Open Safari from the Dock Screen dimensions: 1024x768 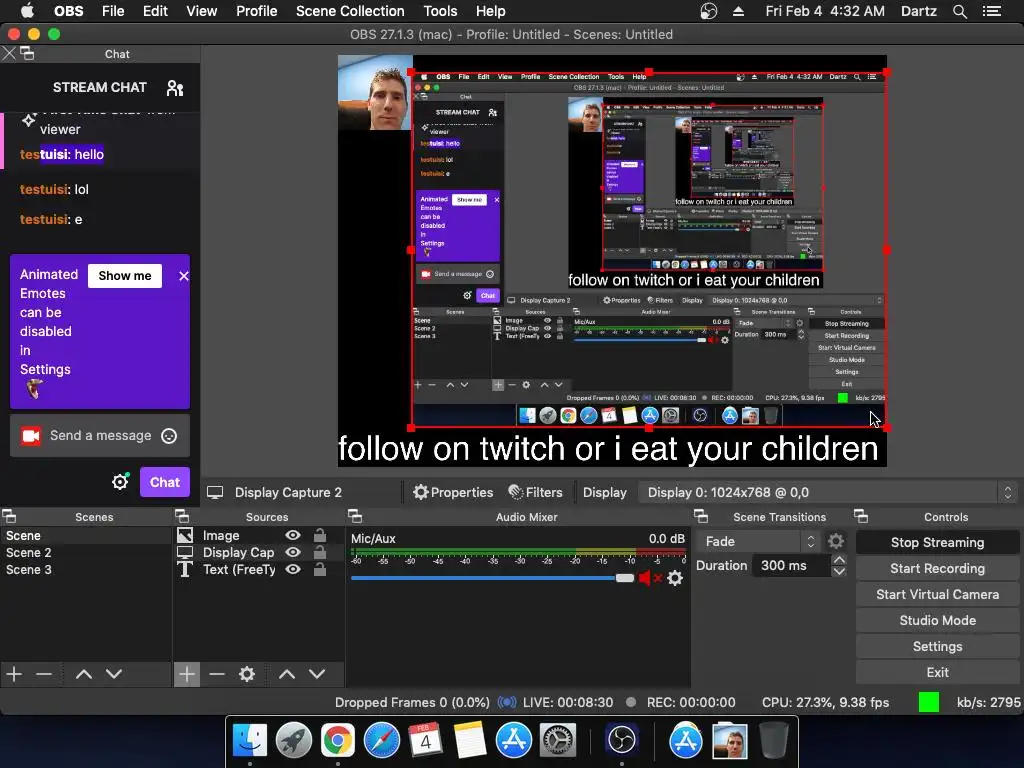(381, 741)
